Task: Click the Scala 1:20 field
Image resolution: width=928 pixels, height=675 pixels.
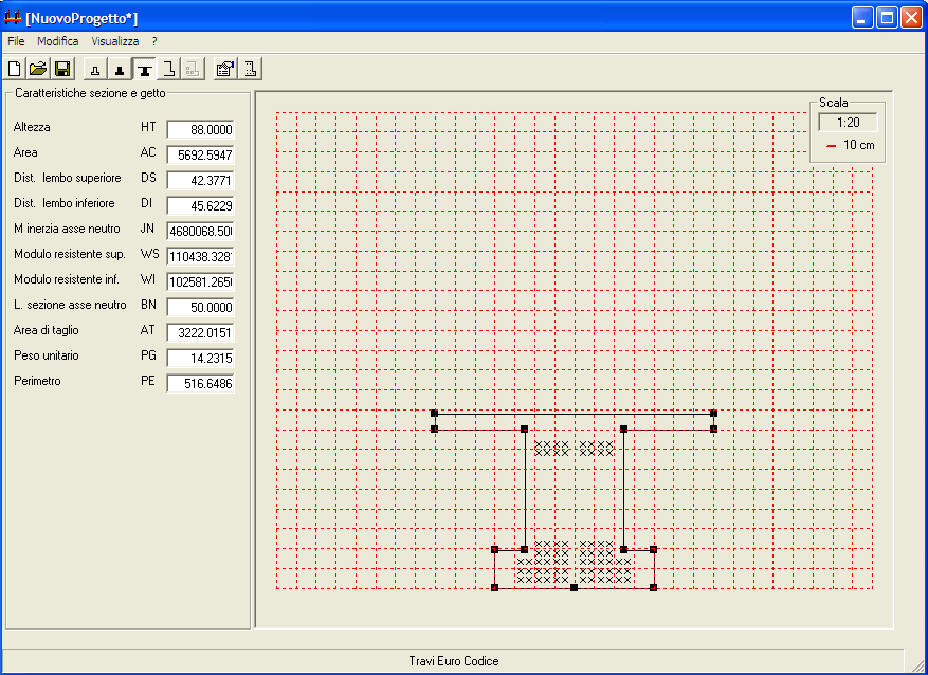Action: pyautogui.click(x=848, y=122)
